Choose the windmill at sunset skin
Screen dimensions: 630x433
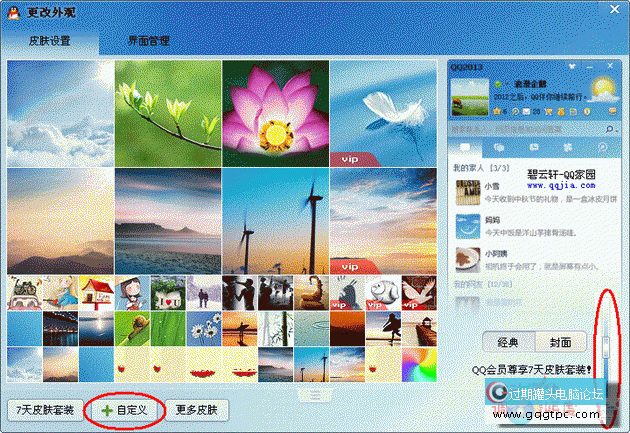click(275, 221)
